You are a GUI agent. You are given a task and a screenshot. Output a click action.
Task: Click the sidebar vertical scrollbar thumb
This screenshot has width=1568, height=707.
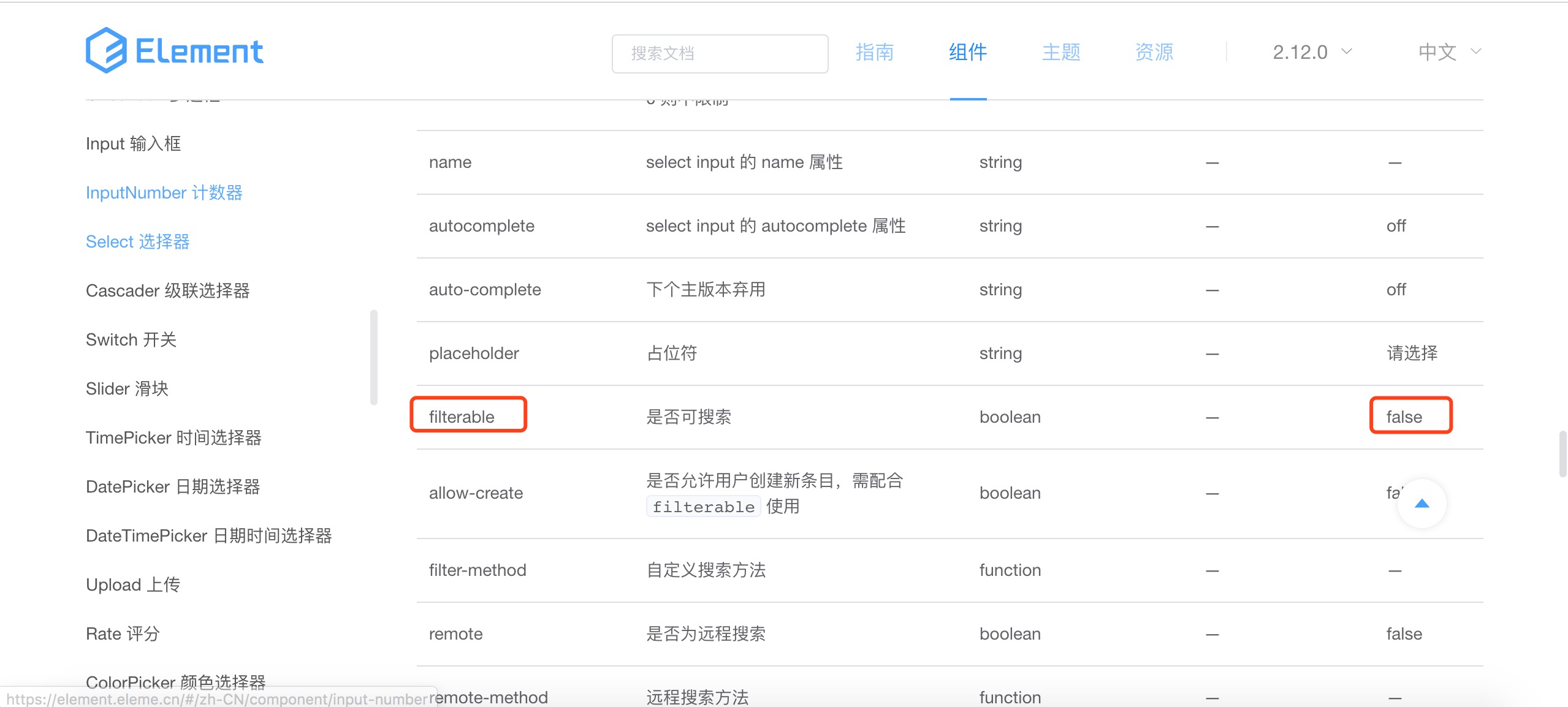374,358
